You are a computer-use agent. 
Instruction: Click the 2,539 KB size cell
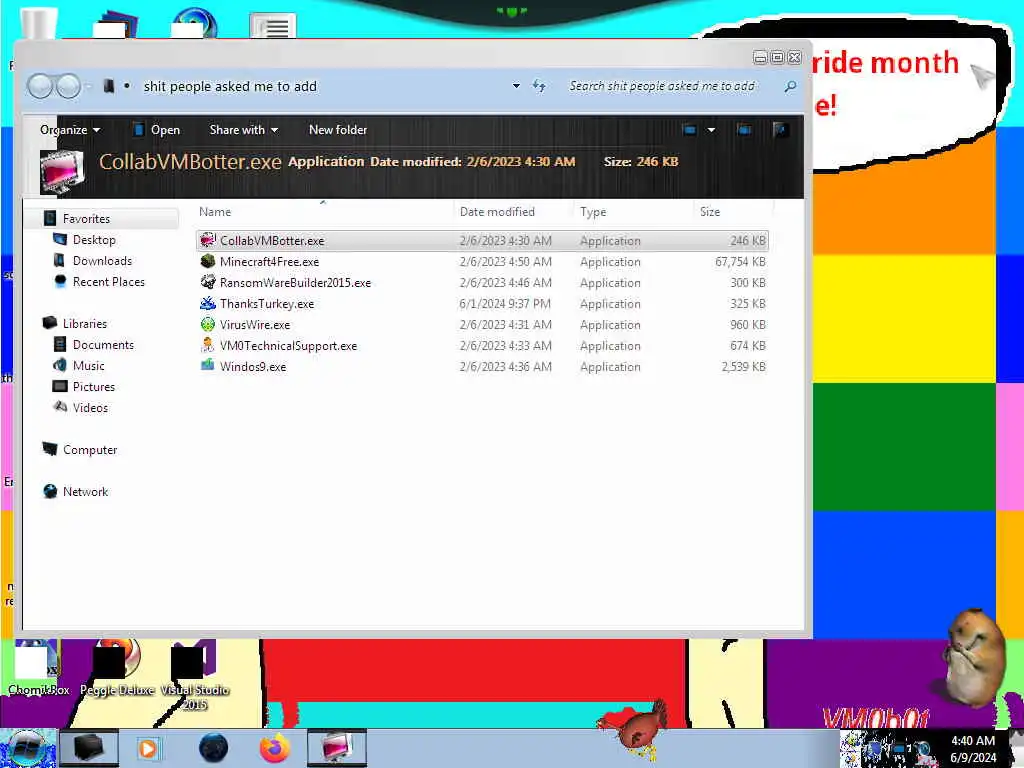tap(743, 366)
